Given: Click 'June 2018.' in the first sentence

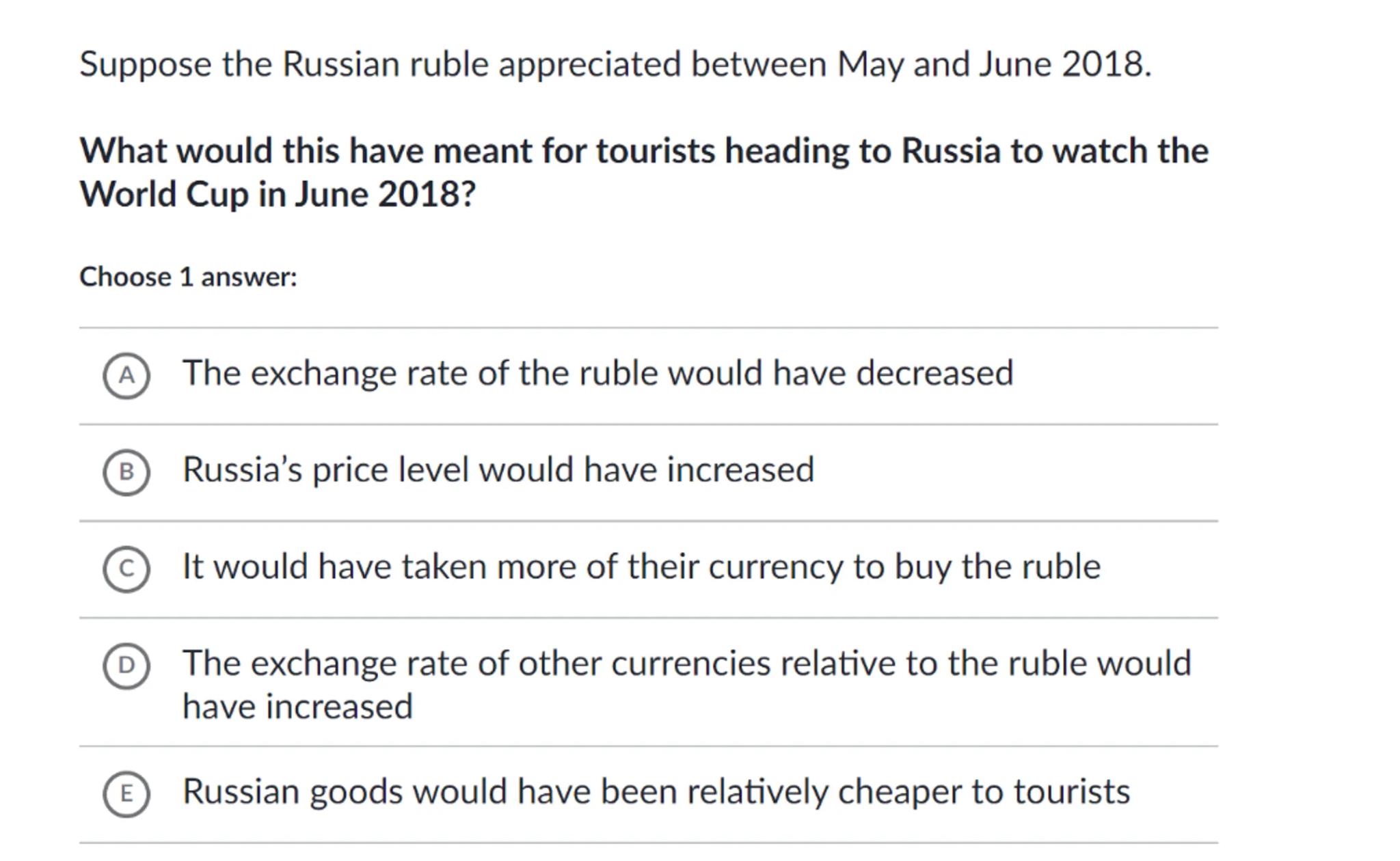Looking at the screenshot, I should (x=1065, y=65).
